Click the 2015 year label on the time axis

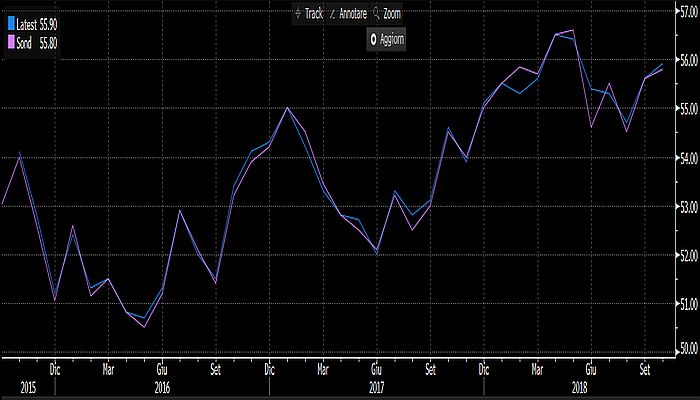(x=27, y=385)
